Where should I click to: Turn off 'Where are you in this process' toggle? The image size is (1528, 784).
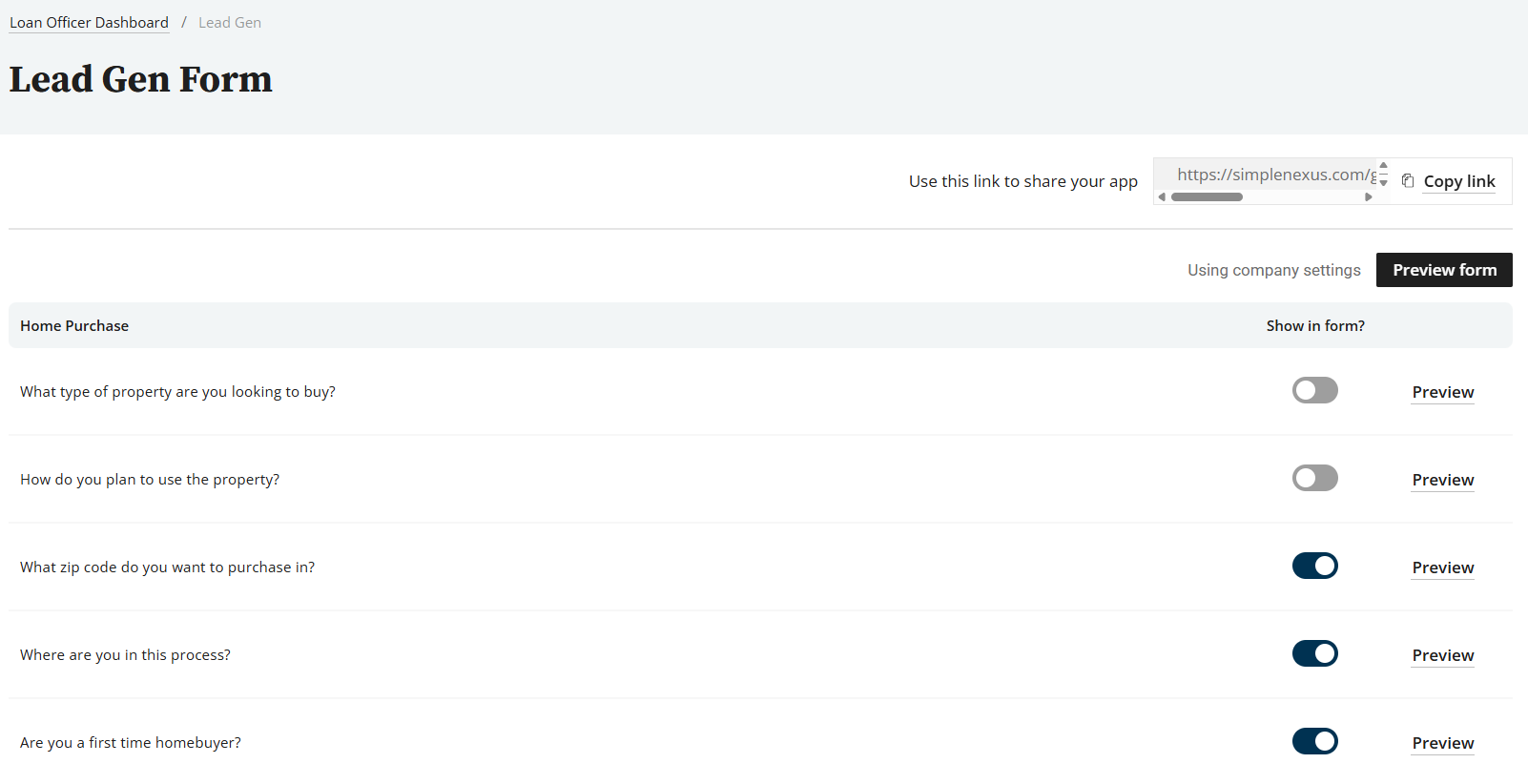[x=1314, y=653]
